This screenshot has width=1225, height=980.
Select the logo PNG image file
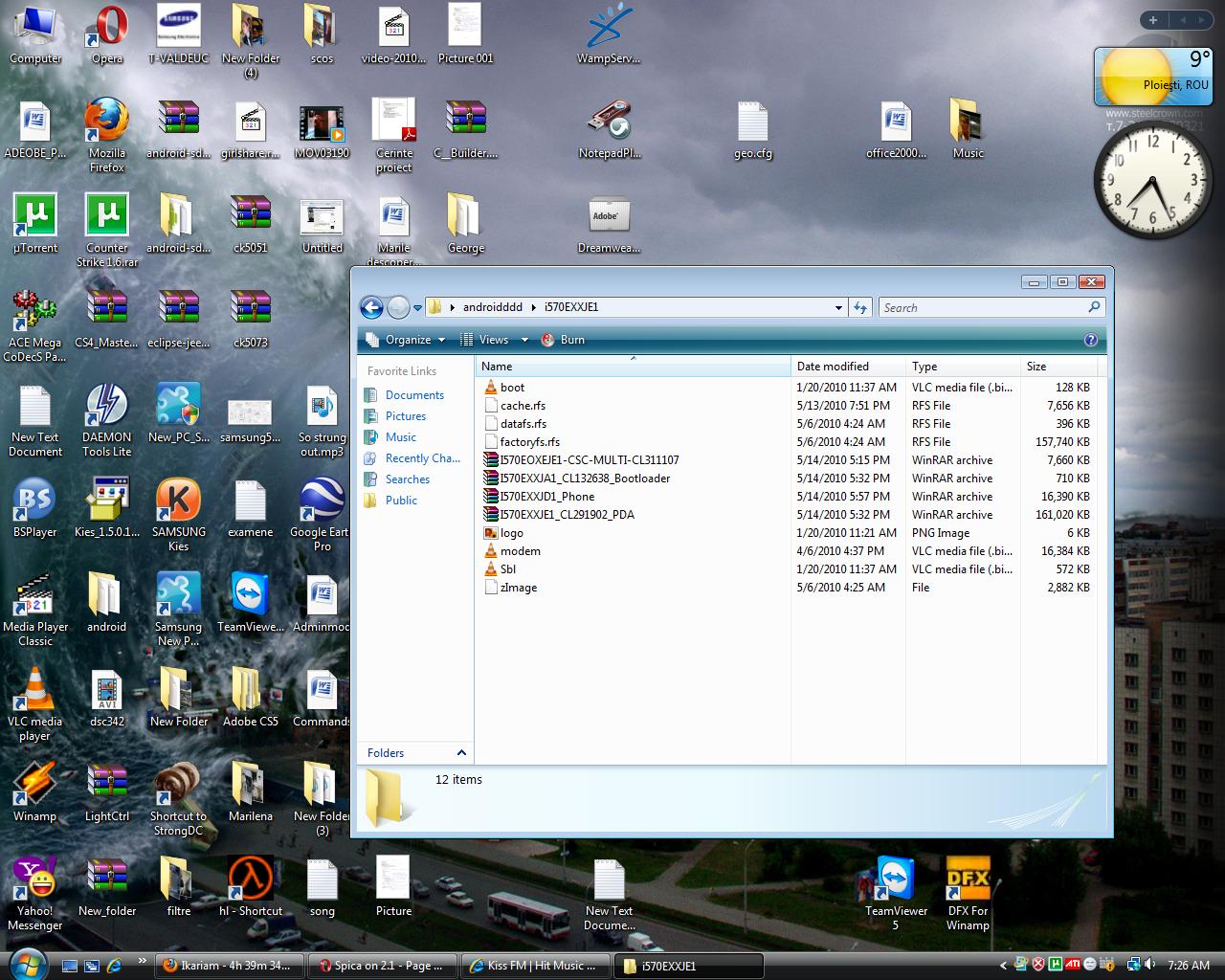coord(511,533)
